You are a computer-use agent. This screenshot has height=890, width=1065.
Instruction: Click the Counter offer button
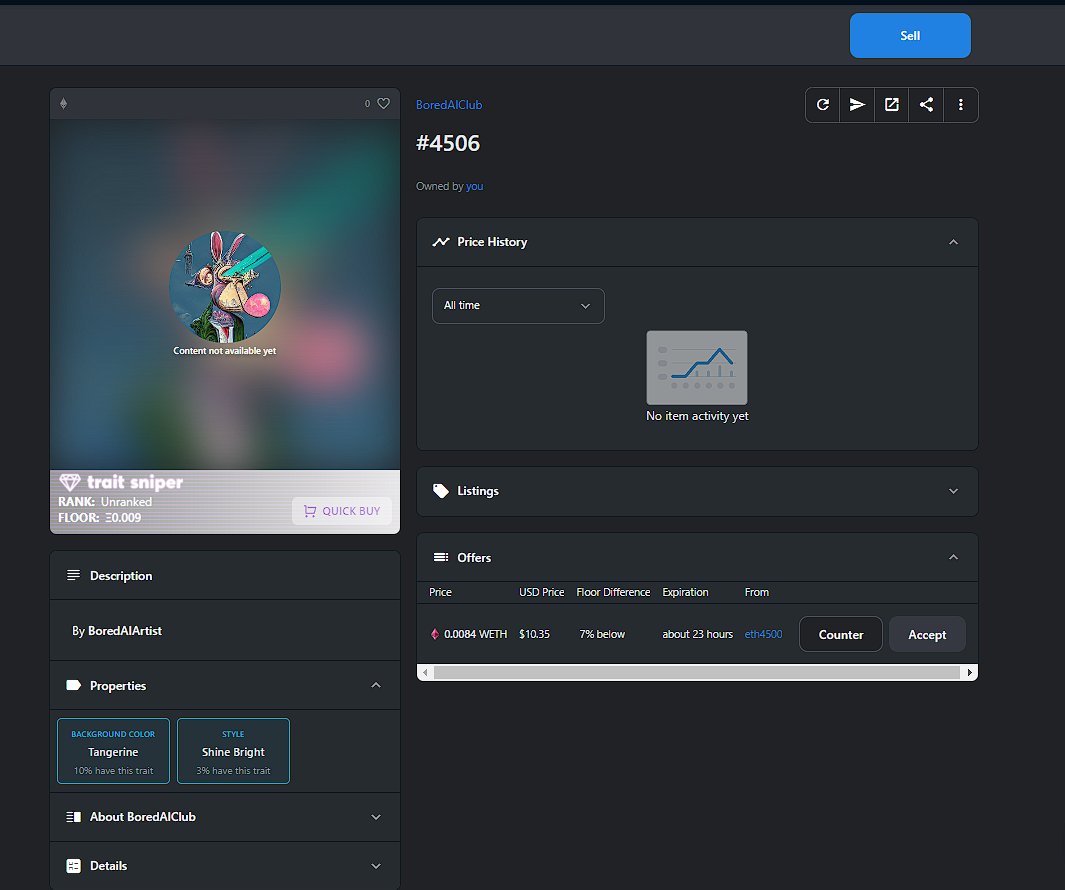tap(841, 635)
